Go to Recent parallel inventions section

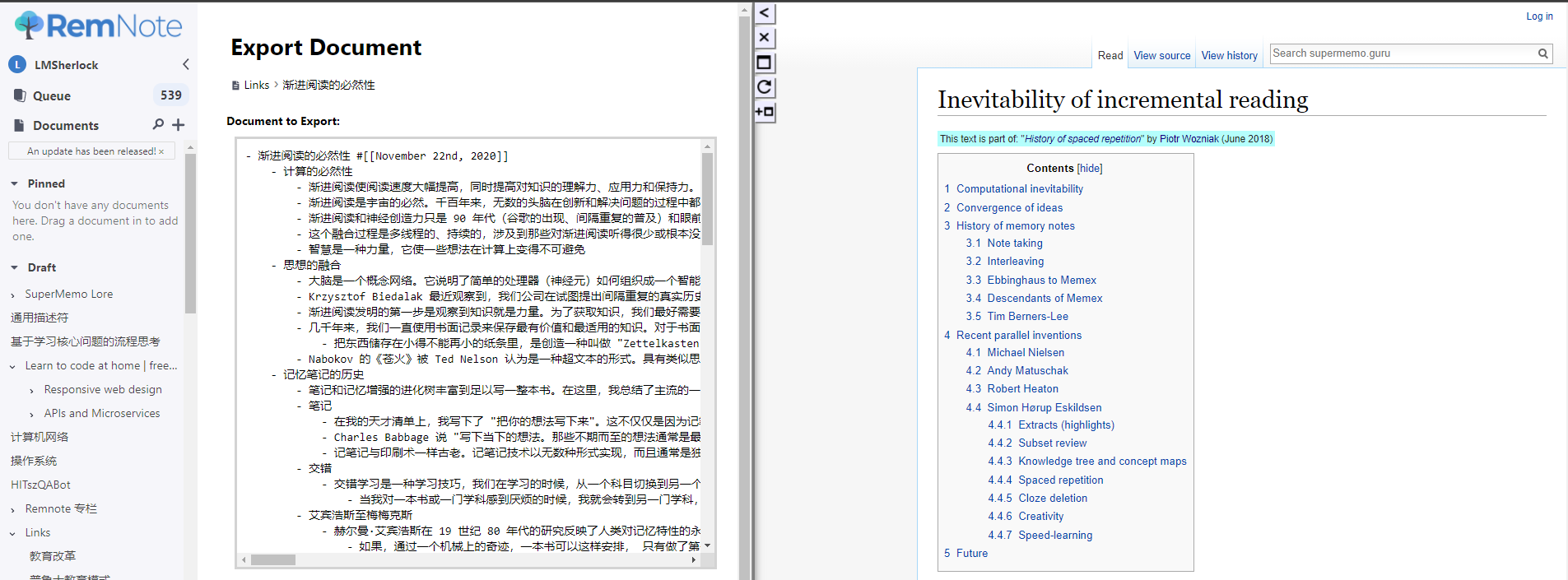pos(1019,335)
